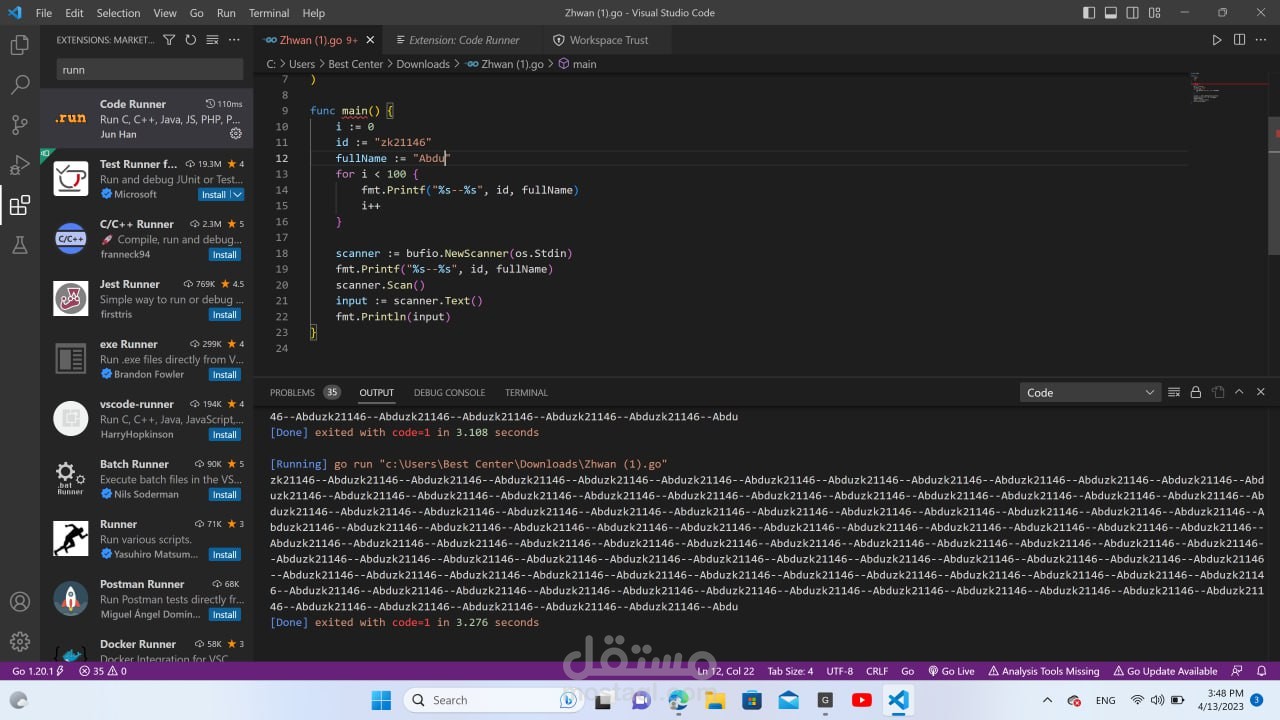Select the Run and Debug sidebar icon
This screenshot has width=1280, height=720.
[20, 165]
